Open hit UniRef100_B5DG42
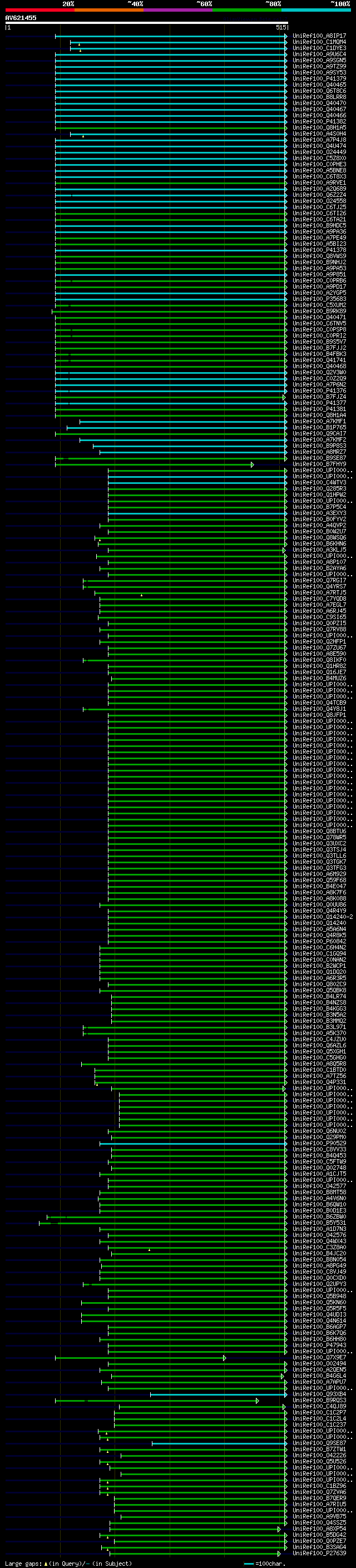Image resolution: width=356 pixels, height=1568 pixels. click(319, 1535)
